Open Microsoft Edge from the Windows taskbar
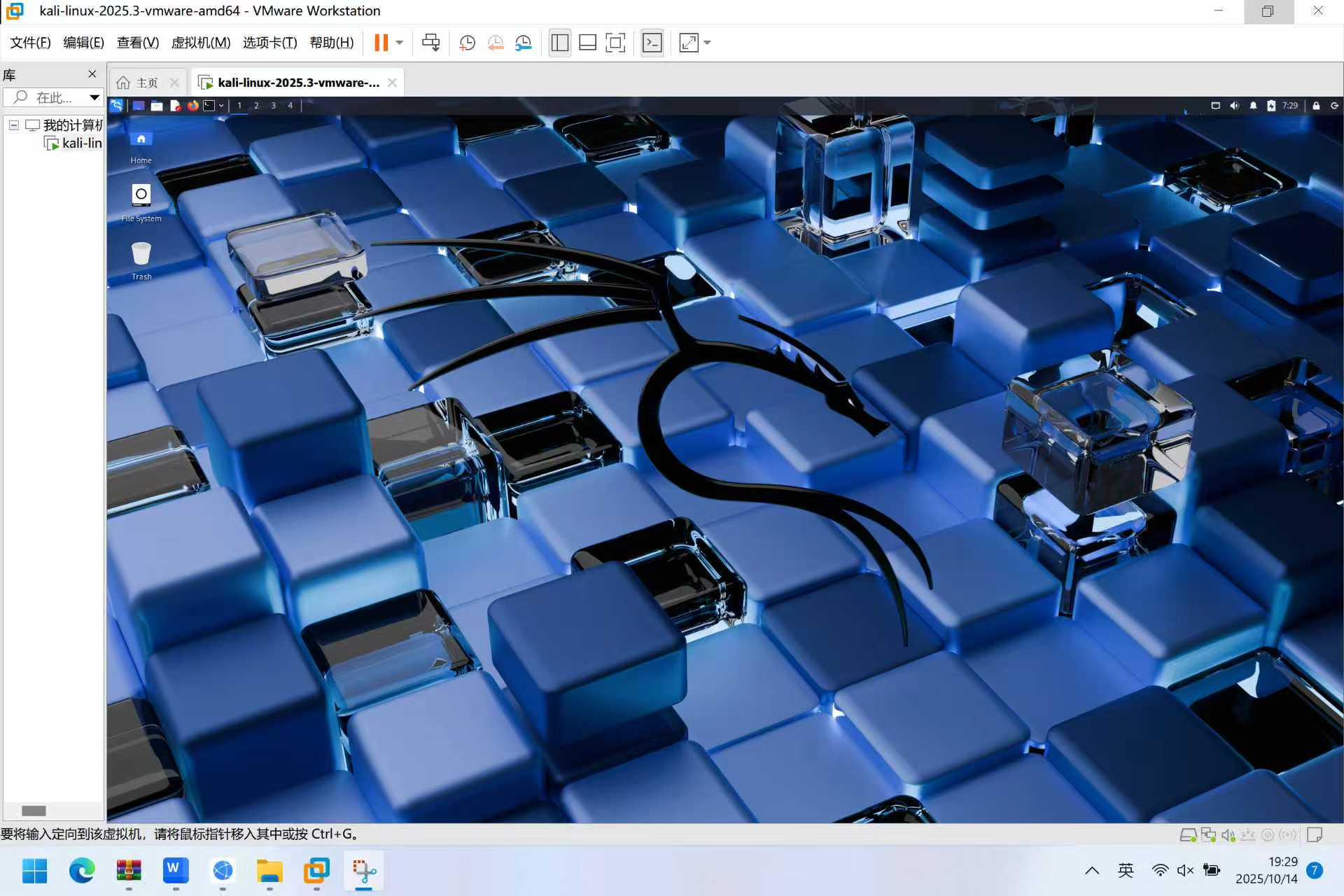 (x=81, y=871)
